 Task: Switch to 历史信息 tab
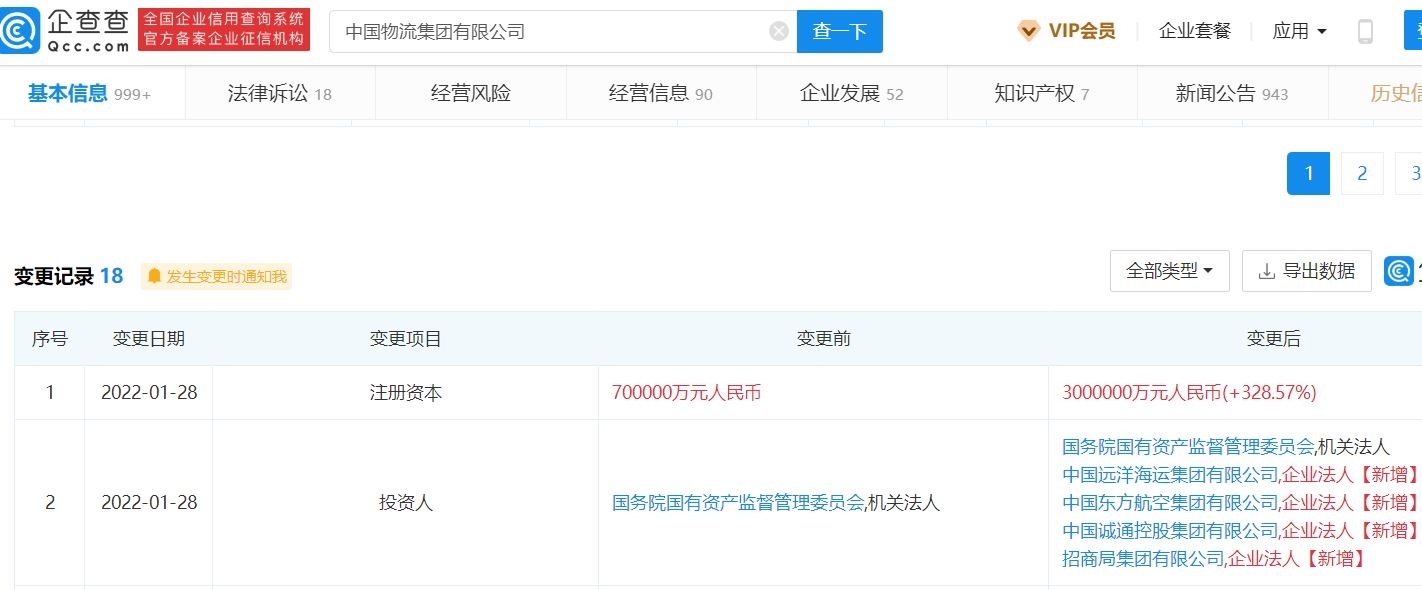point(1396,94)
